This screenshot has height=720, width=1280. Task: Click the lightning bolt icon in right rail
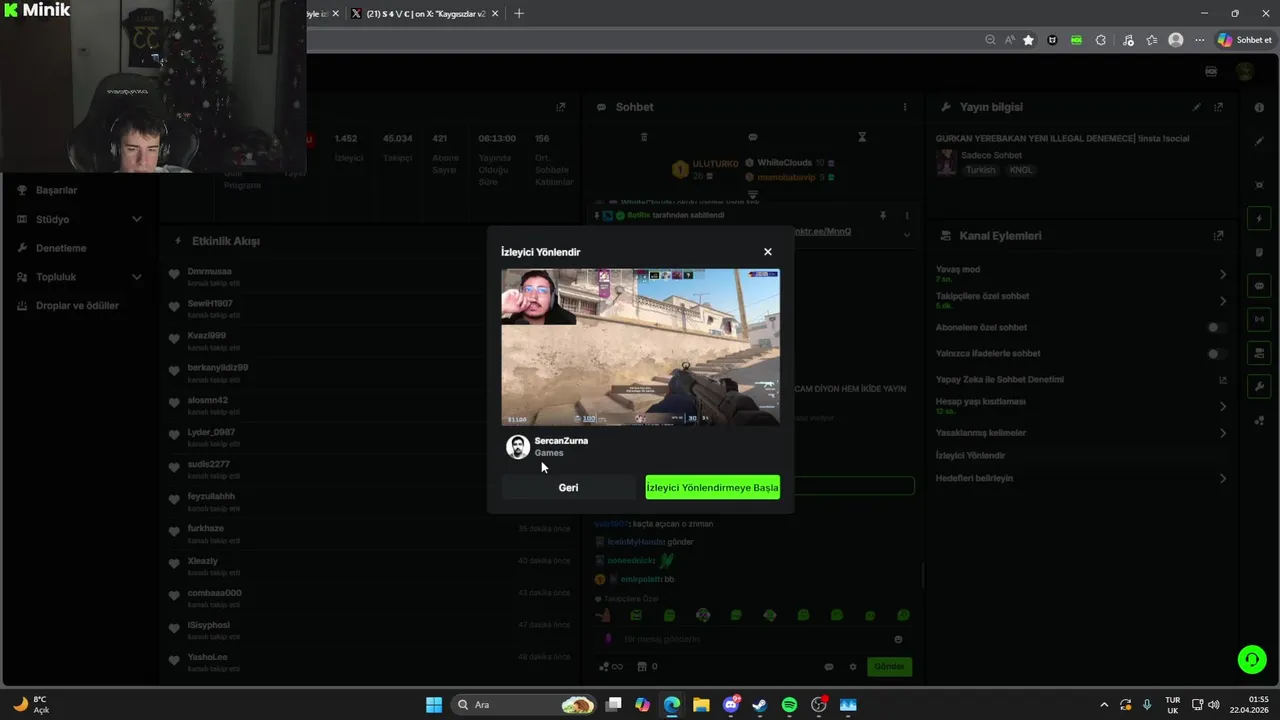pos(1259,218)
